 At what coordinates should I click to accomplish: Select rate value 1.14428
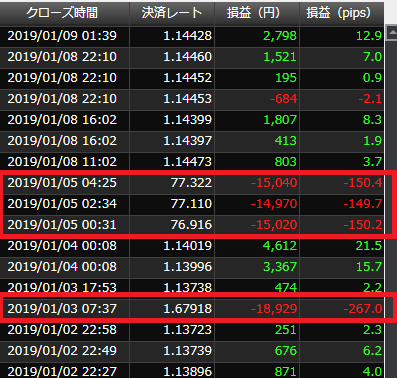(x=187, y=35)
